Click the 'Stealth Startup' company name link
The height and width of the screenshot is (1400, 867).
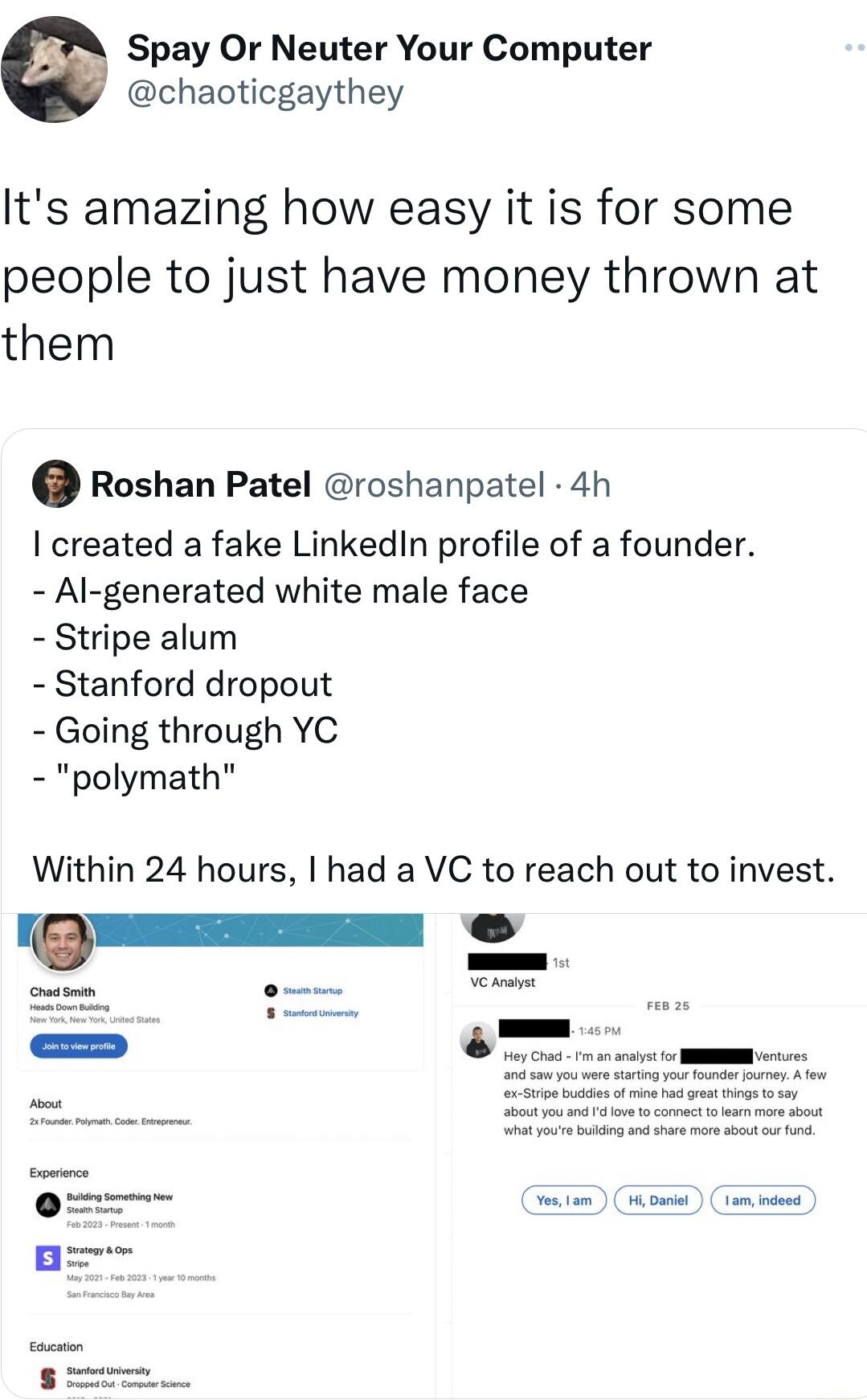312,990
